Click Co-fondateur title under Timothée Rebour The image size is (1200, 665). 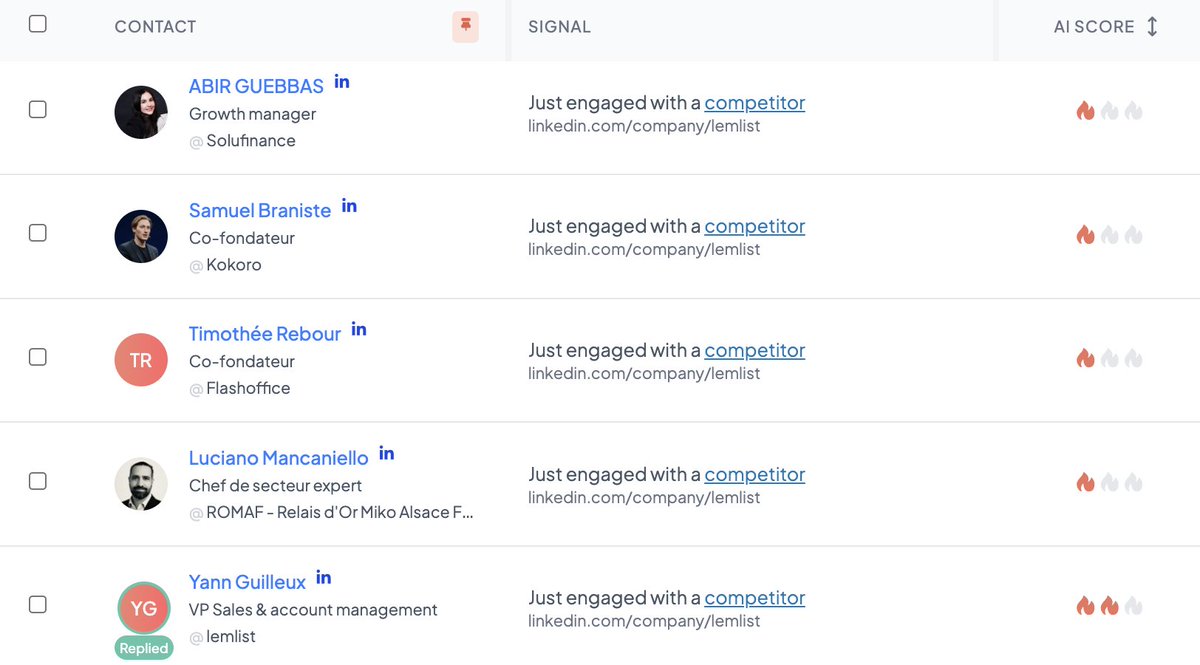coord(242,361)
